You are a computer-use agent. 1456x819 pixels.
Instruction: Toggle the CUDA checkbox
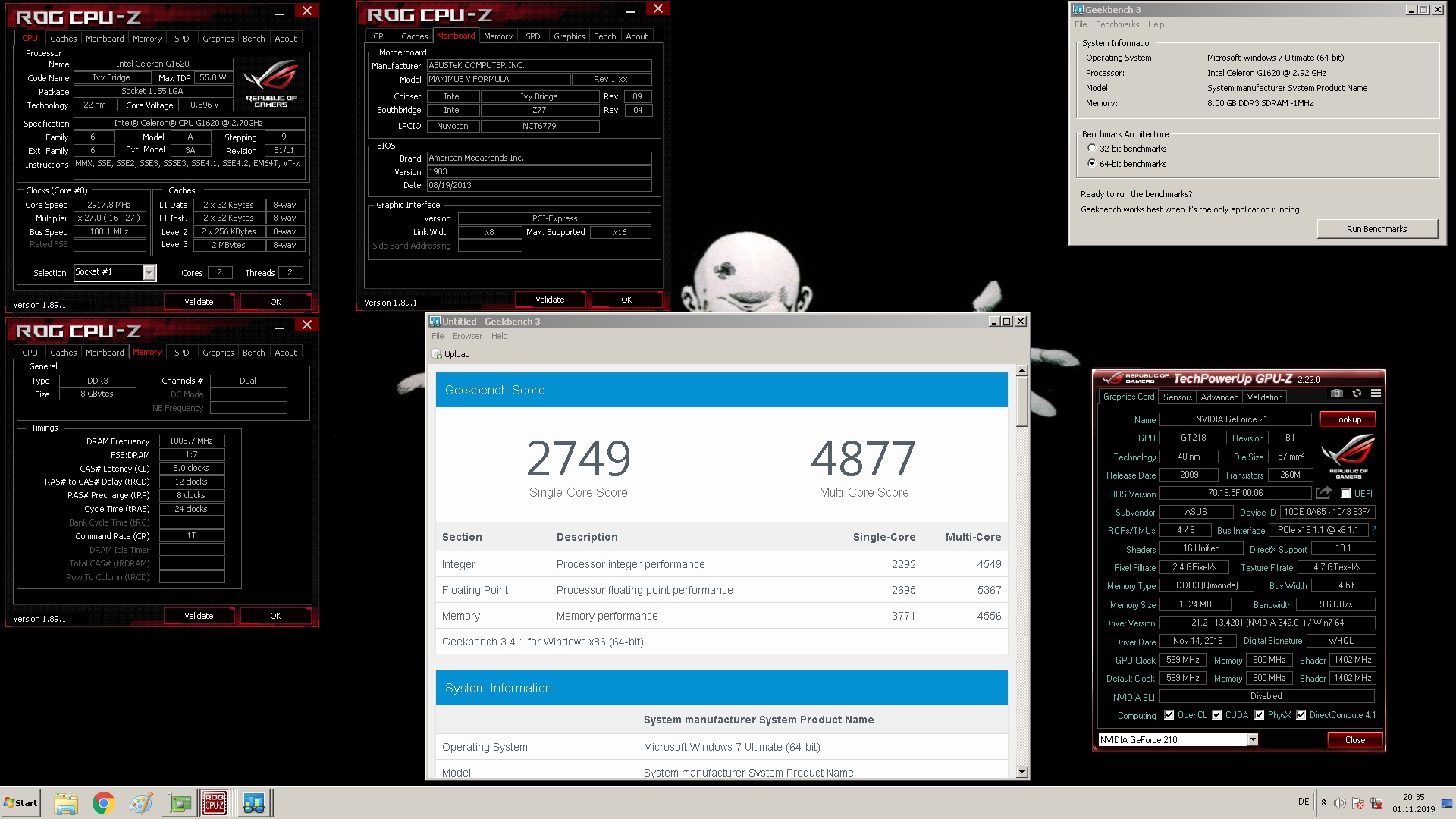pyautogui.click(x=1216, y=715)
